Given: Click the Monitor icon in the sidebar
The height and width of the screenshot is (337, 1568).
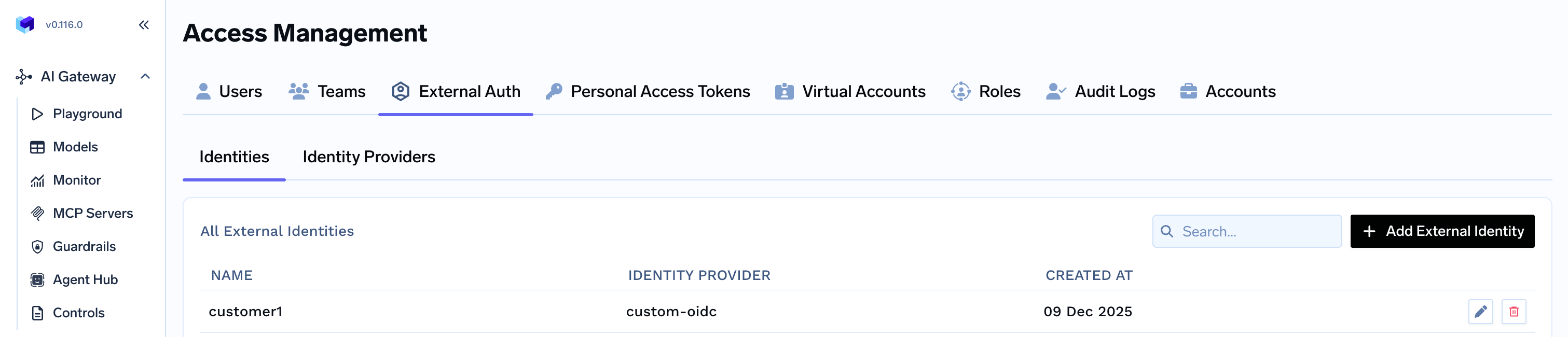Looking at the screenshot, I should tap(37, 180).
